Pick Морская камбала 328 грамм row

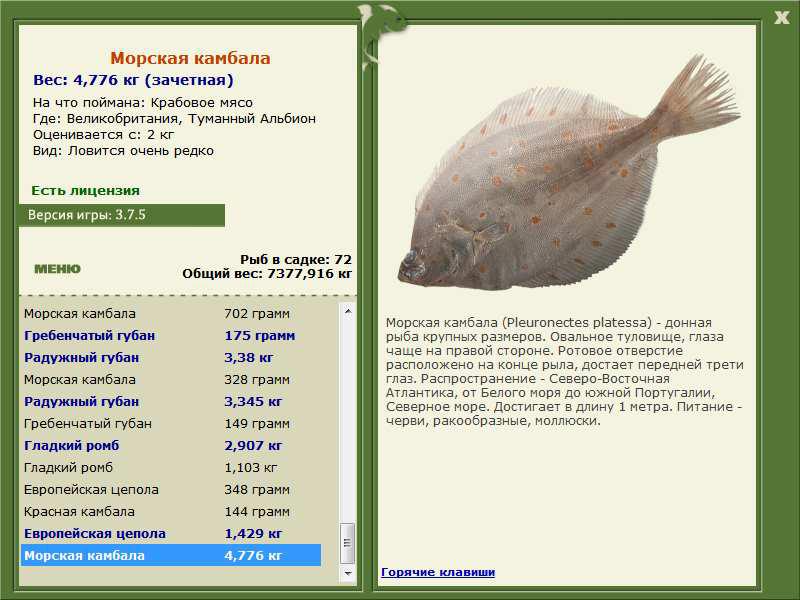click(x=170, y=380)
